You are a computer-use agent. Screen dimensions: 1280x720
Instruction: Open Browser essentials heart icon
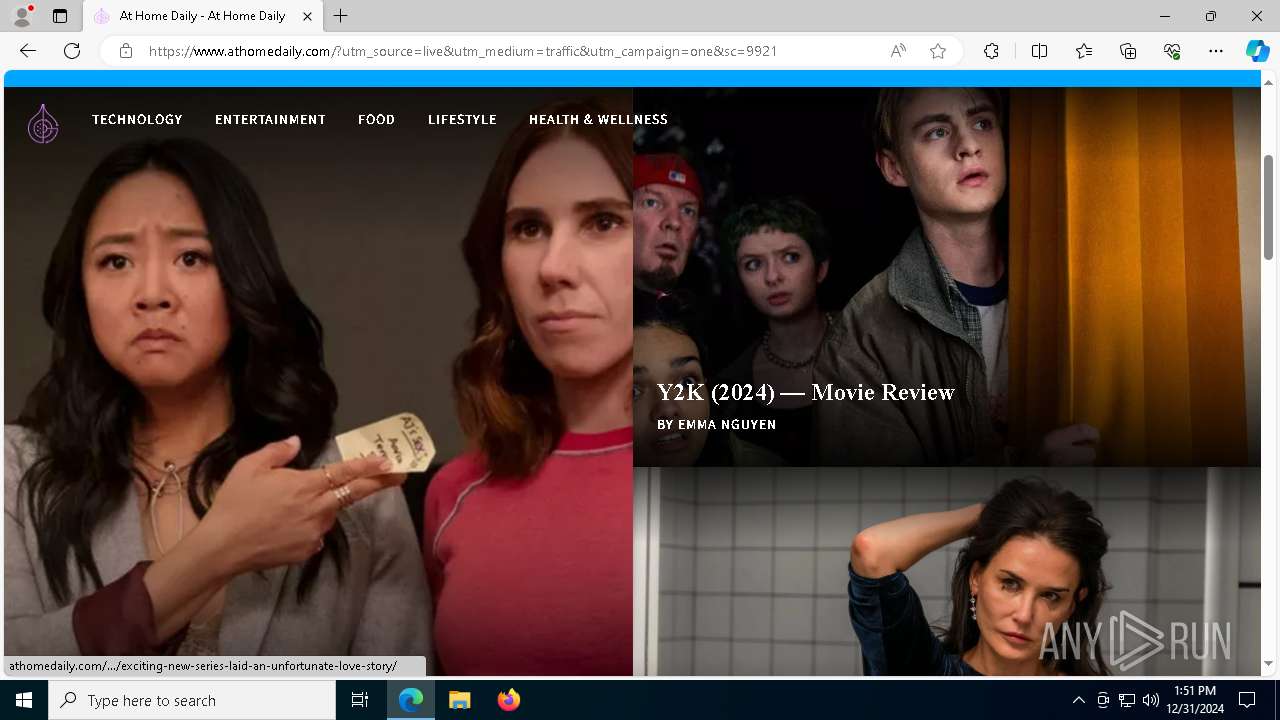(1172, 51)
